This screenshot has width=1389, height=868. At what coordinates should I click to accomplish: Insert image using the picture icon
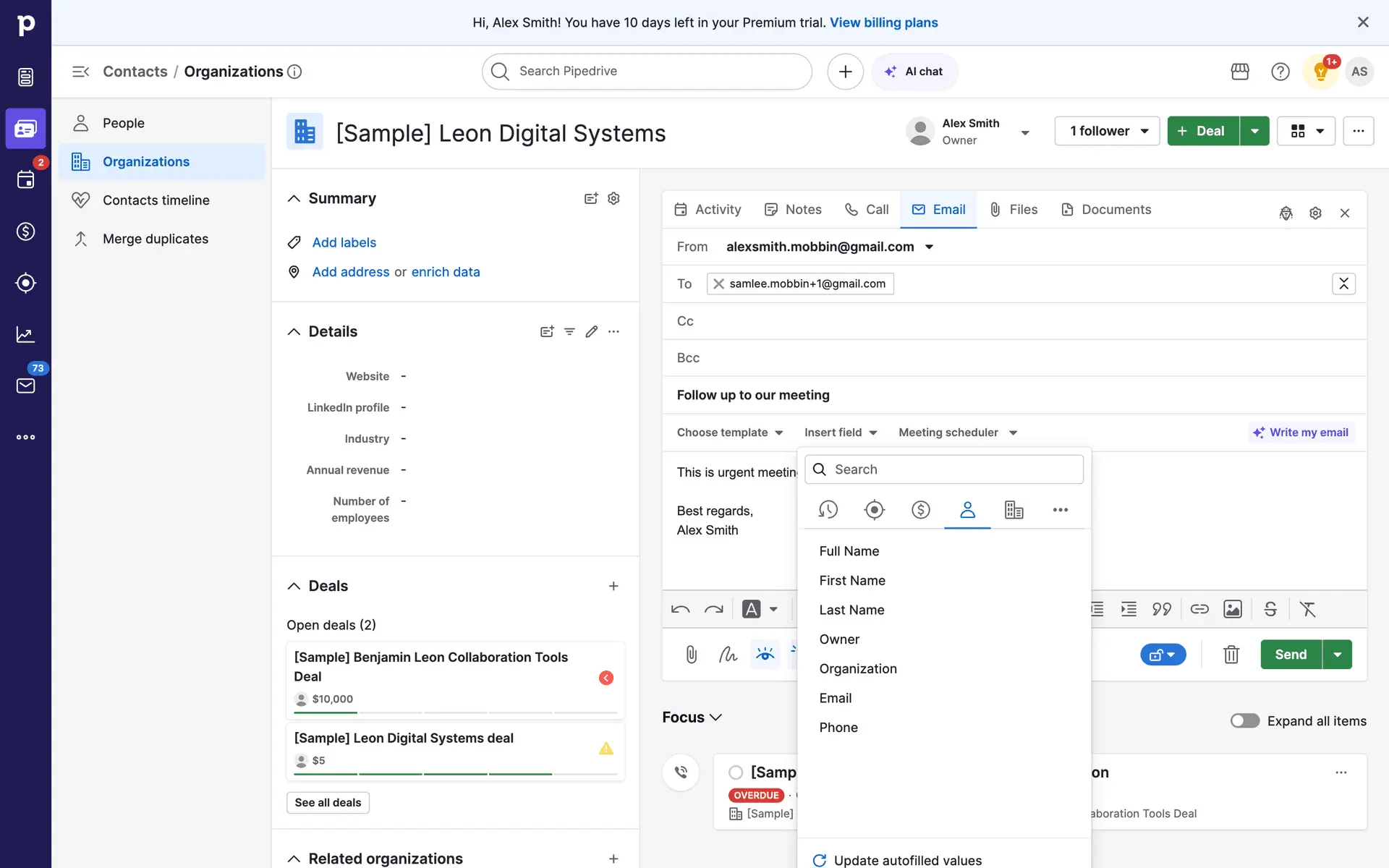click(x=1232, y=609)
